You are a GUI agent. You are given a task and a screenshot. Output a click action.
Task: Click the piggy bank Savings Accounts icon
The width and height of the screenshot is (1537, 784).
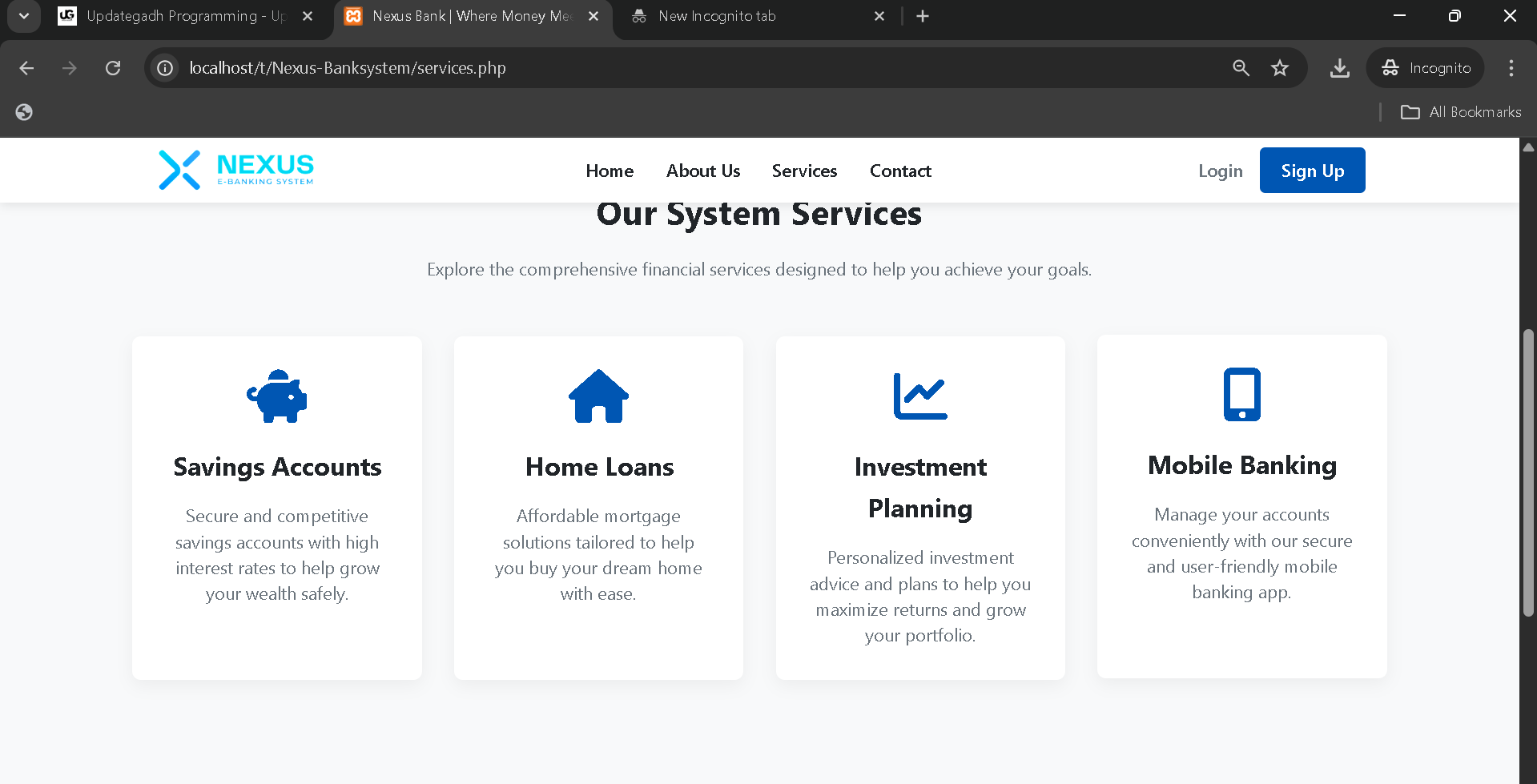click(277, 396)
